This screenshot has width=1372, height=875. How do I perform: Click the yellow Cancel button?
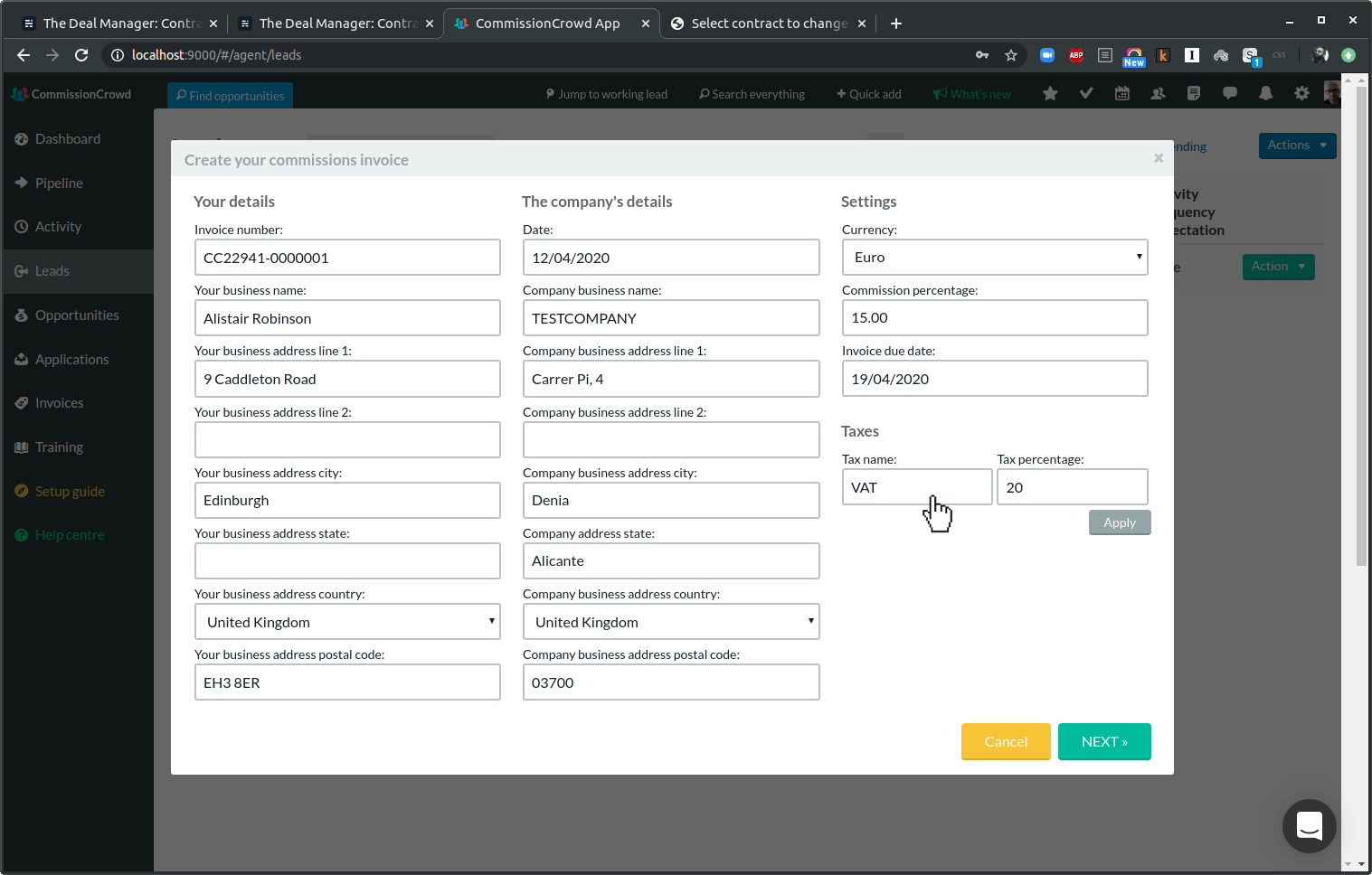(1005, 741)
